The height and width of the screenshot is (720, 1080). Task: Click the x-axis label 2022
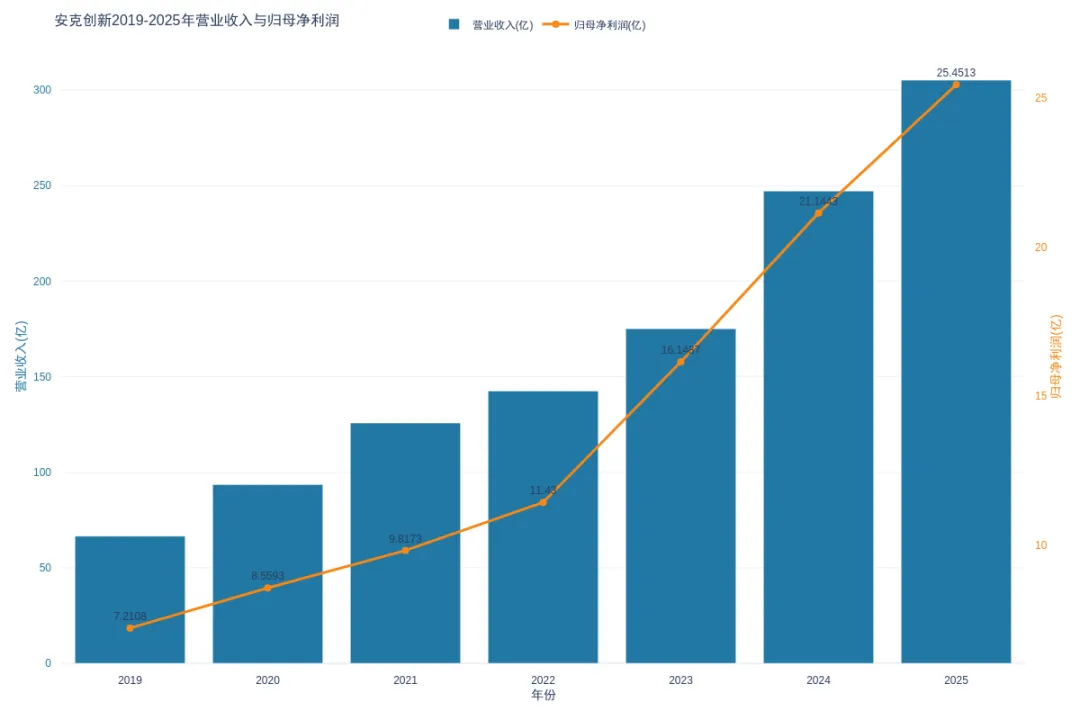(x=543, y=680)
